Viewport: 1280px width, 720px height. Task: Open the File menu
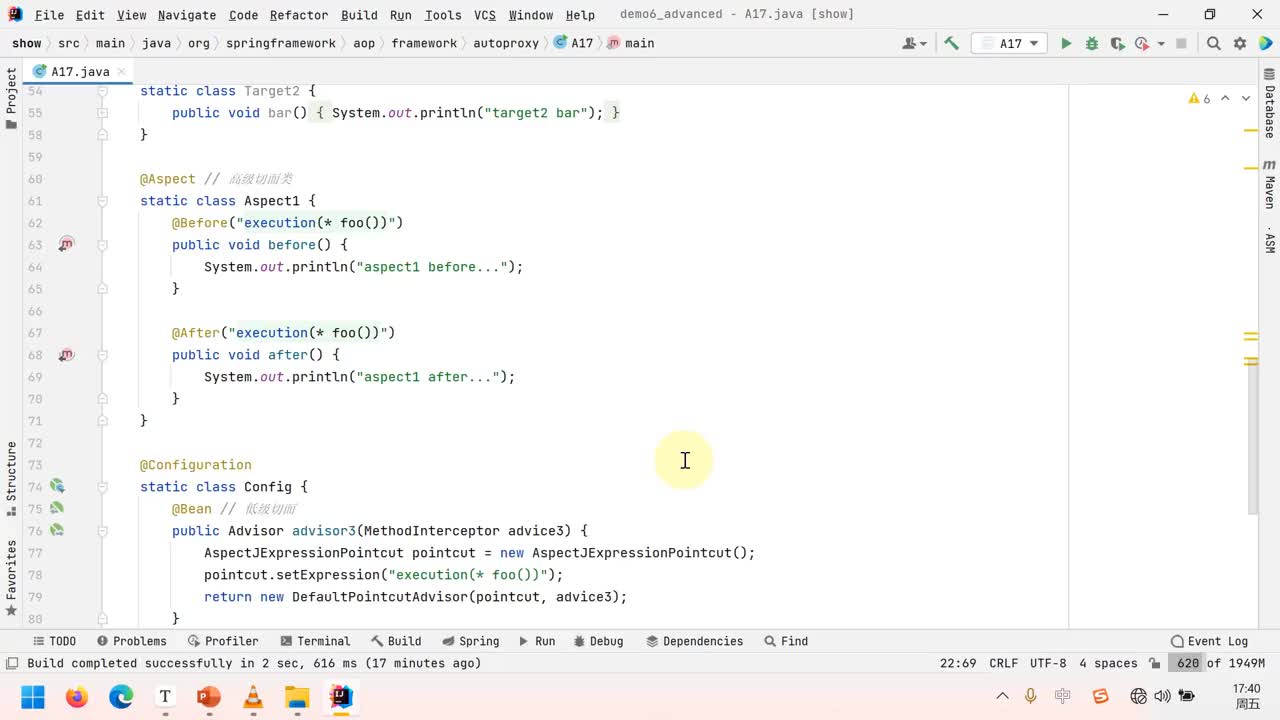49,15
